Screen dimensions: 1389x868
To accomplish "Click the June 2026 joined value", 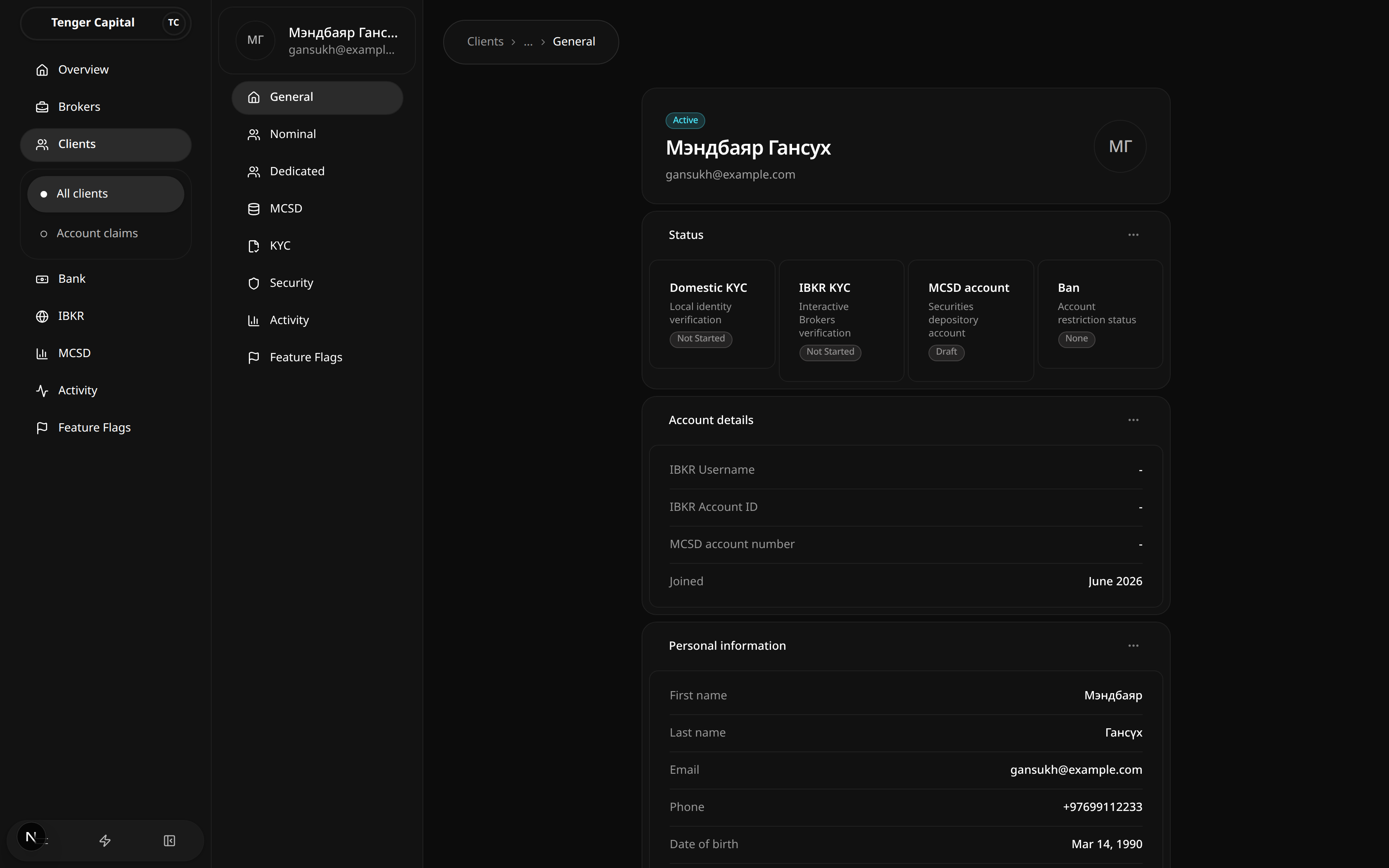I will coord(1115,582).
